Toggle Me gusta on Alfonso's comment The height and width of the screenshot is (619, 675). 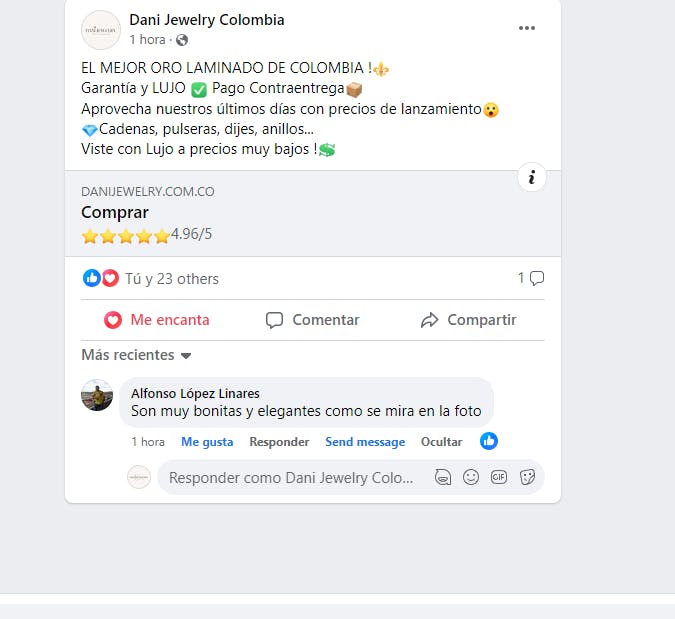pos(207,442)
